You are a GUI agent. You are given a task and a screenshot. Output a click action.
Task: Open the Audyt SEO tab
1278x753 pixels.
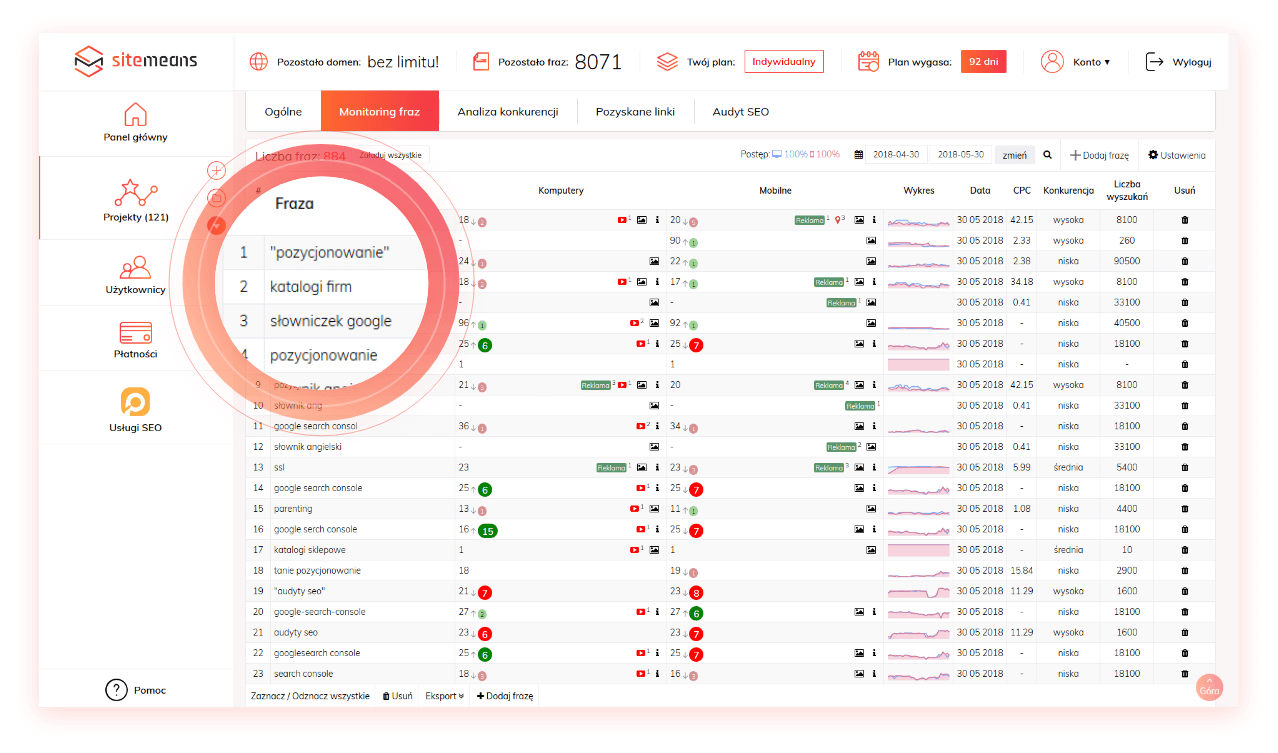[x=740, y=112]
